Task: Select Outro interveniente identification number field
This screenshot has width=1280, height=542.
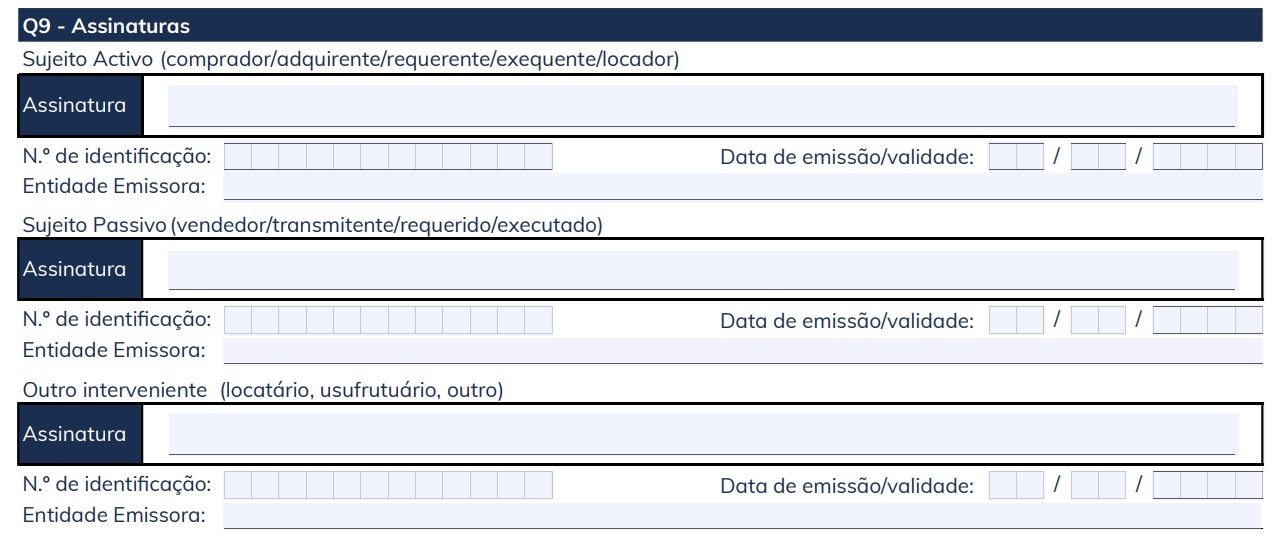Action: [x=388, y=485]
